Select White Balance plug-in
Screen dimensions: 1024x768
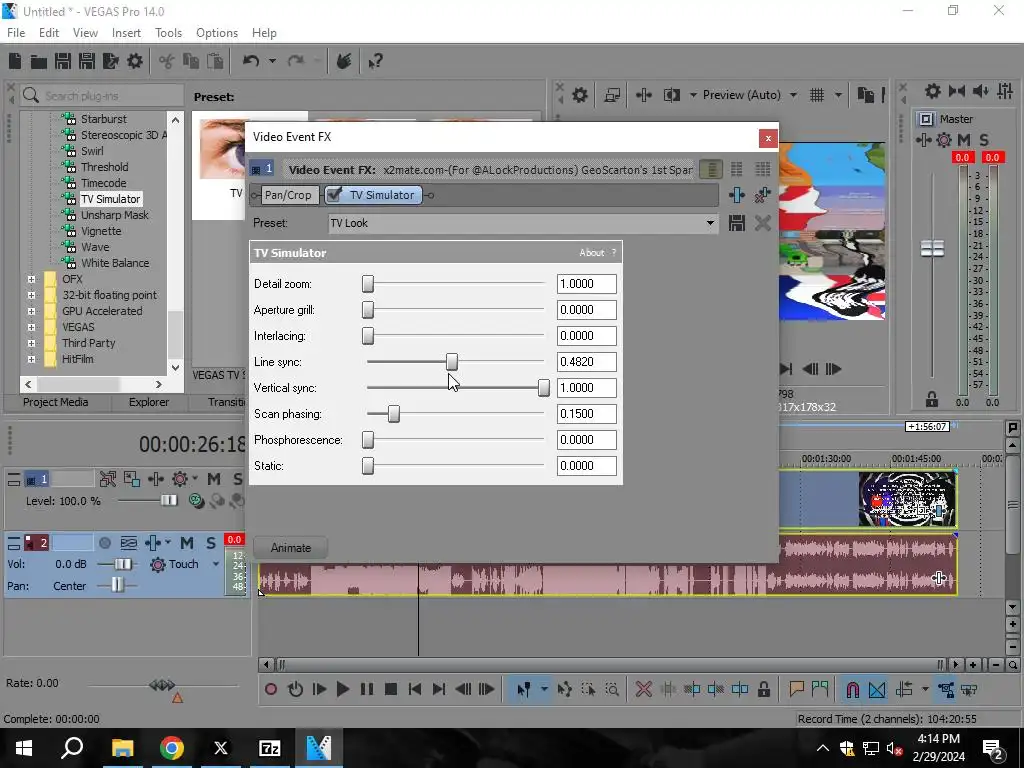pyautogui.click(x=115, y=263)
